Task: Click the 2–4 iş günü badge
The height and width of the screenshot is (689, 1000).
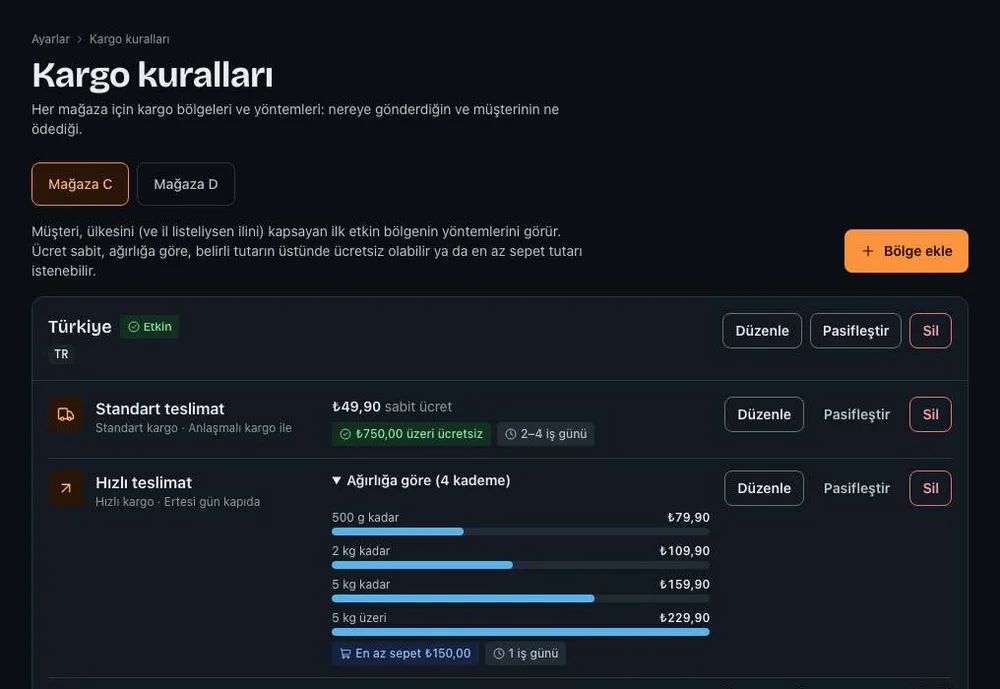Action: pyautogui.click(x=546, y=434)
